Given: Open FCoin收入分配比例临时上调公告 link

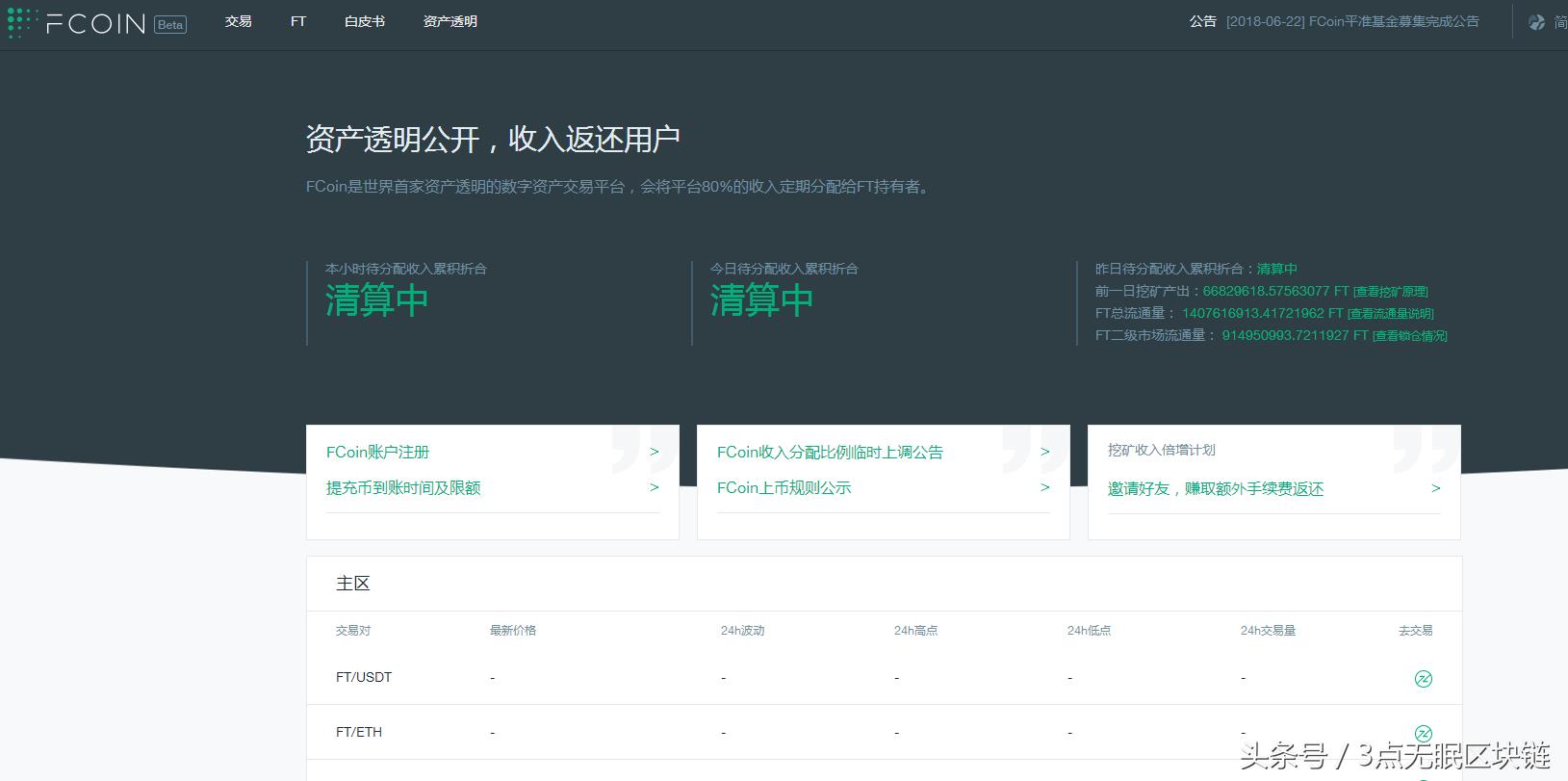Looking at the screenshot, I should point(830,452).
